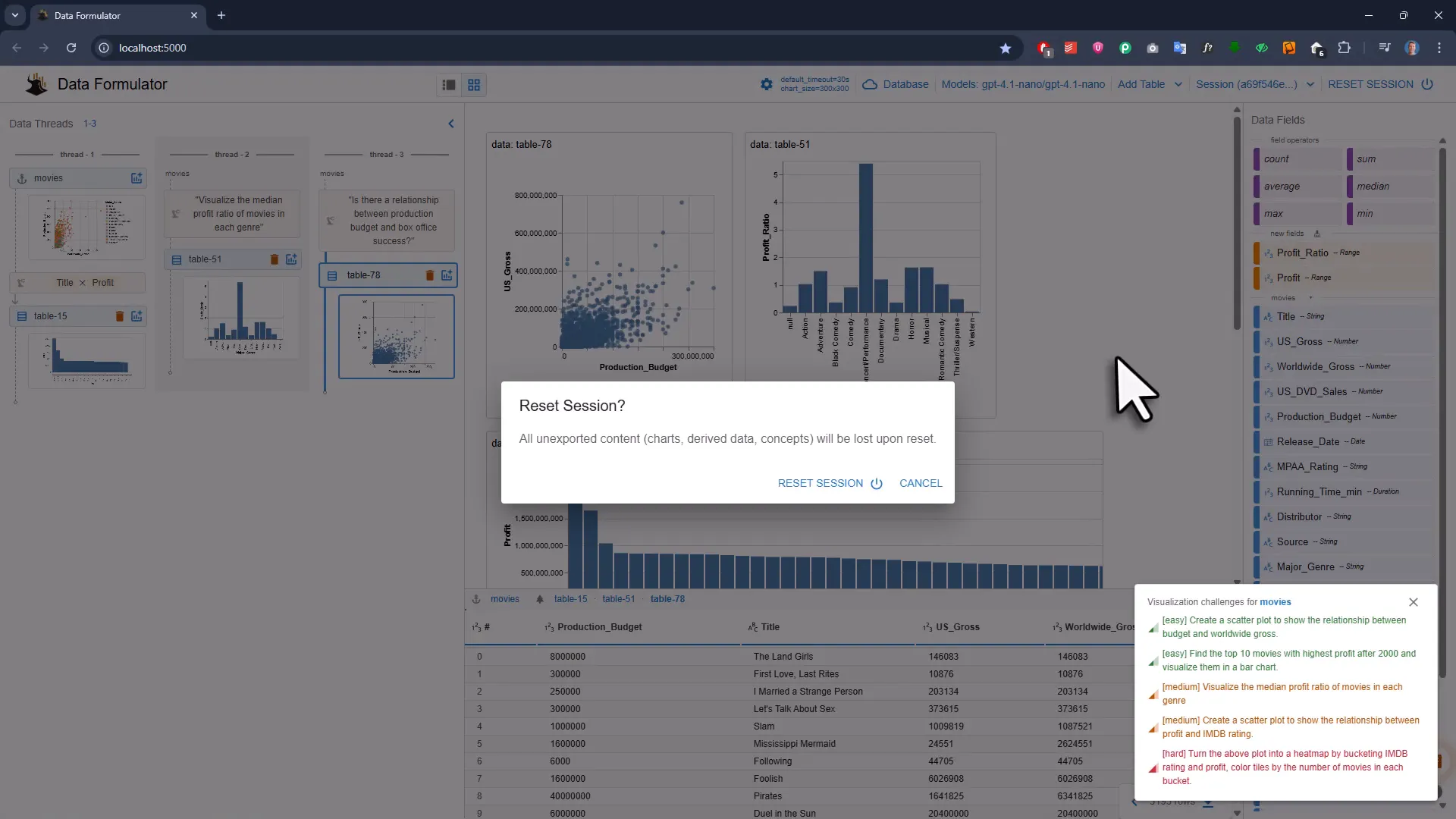Open browser extensions puzzle icon
The height and width of the screenshot is (819, 1456).
coord(1344,48)
